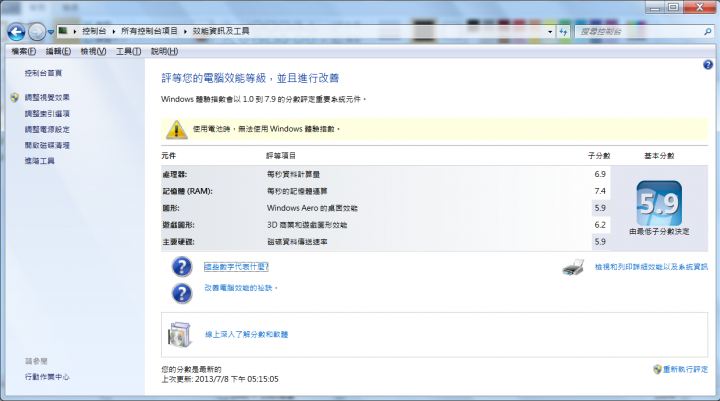Click the 處理器: component label
The height and width of the screenshot is (401, 720).
click(174, 175)
